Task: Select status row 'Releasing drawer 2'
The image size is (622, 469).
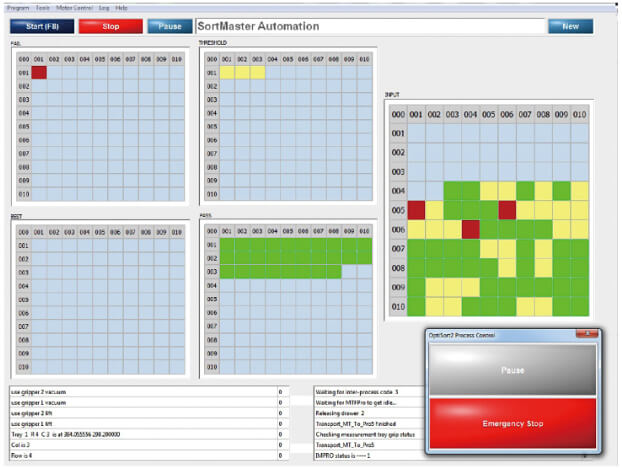Action: tap(370, 413)
